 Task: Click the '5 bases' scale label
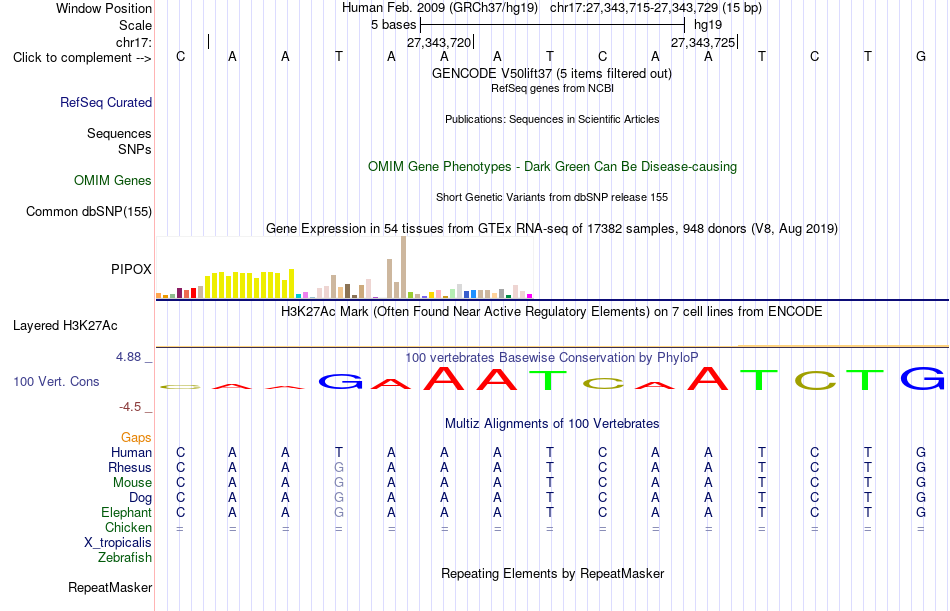coord(394,25)
